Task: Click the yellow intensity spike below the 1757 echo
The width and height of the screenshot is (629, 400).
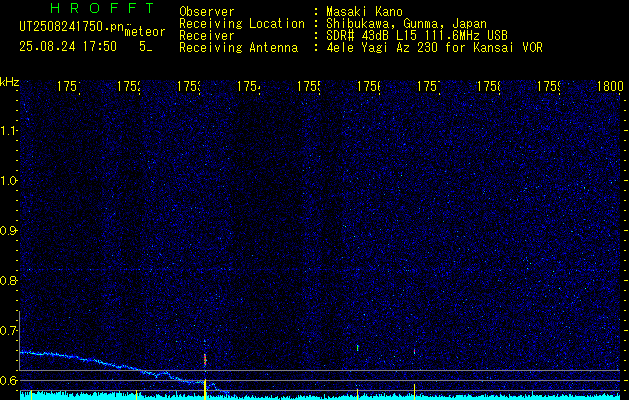Action: [414, 391]
